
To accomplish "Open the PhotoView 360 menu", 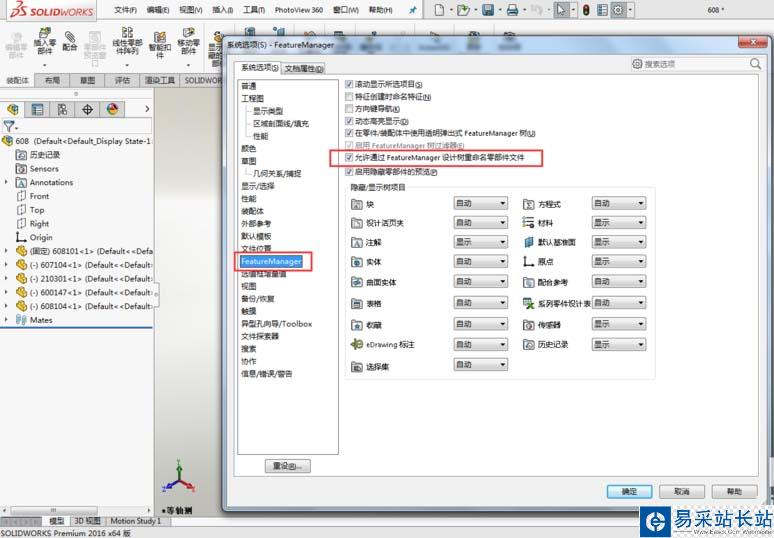I will click(299, 10).
